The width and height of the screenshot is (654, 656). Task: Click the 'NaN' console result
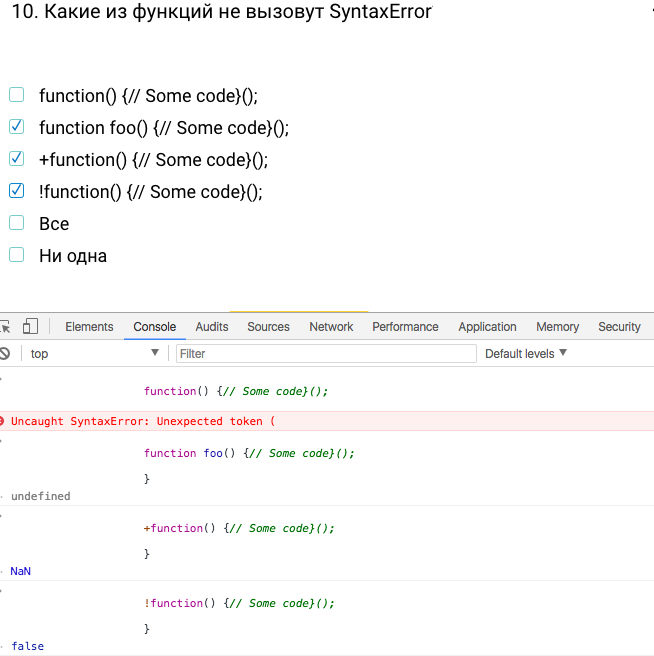click(21, 571)
